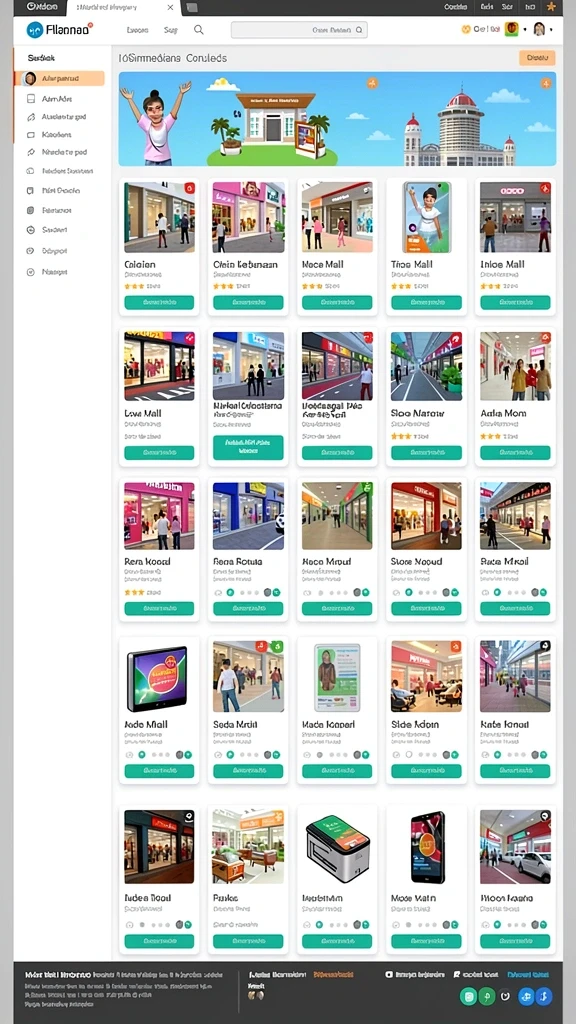Click the Kiabians sidebar icon

pos(30,135)
